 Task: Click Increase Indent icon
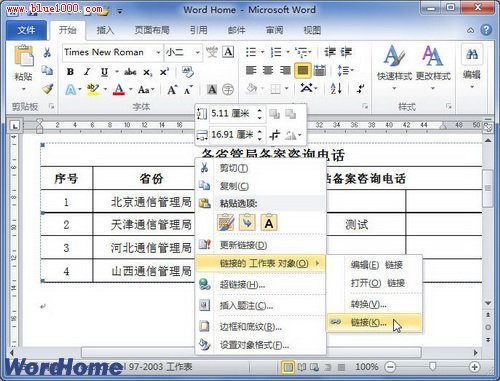(346, 52)
